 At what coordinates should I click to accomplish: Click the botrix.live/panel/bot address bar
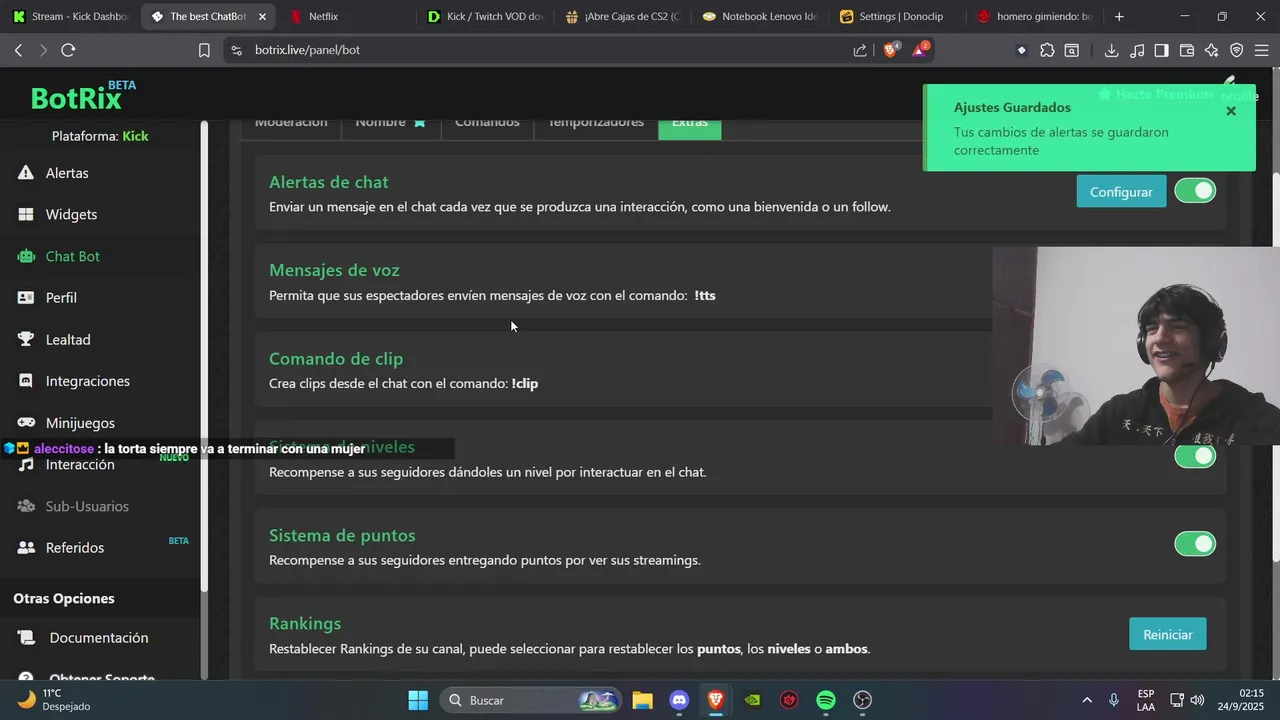coord(540,50)
